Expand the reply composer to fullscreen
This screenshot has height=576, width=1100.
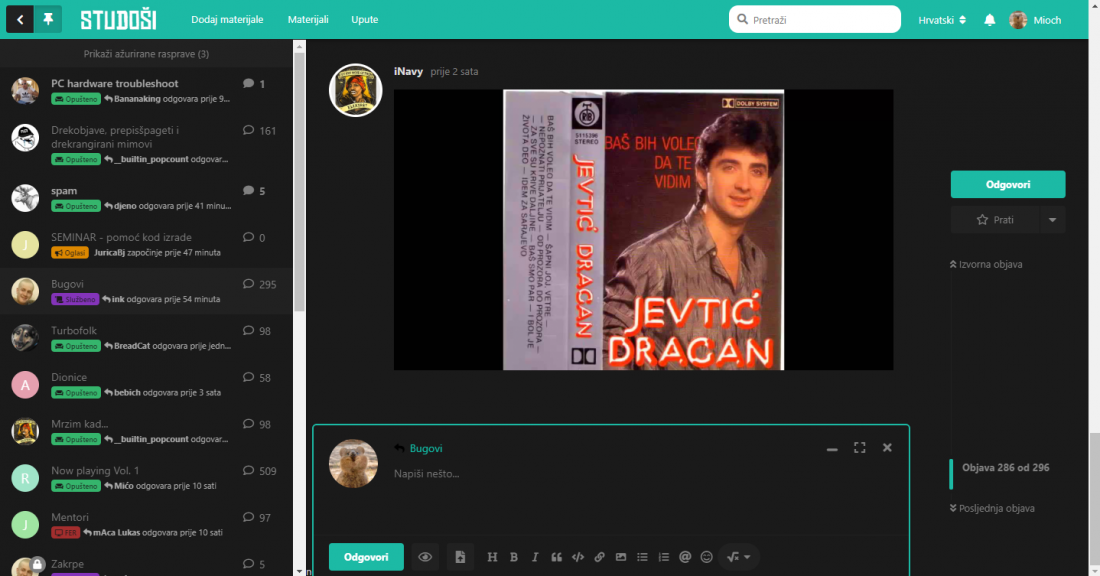859,448
